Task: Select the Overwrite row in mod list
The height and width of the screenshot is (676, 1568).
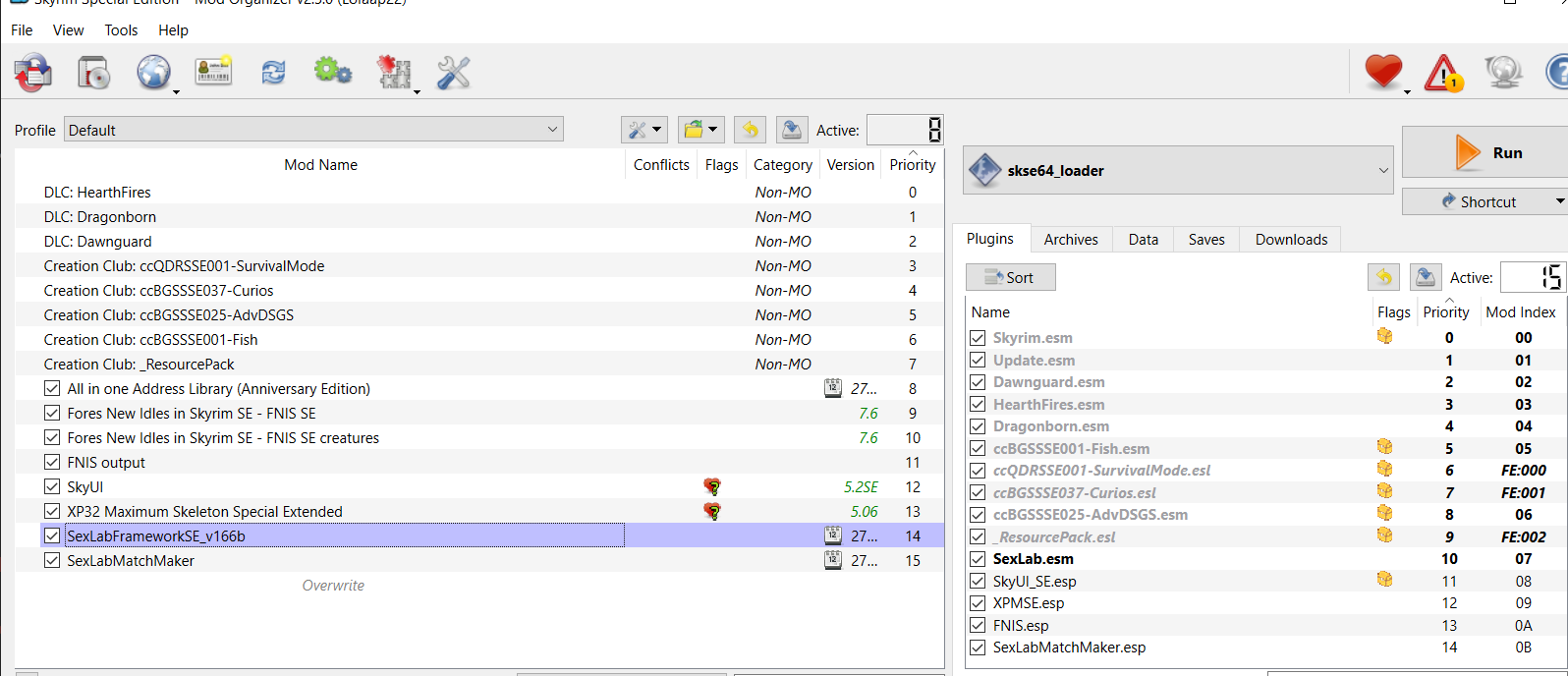Action: (480, 585)
